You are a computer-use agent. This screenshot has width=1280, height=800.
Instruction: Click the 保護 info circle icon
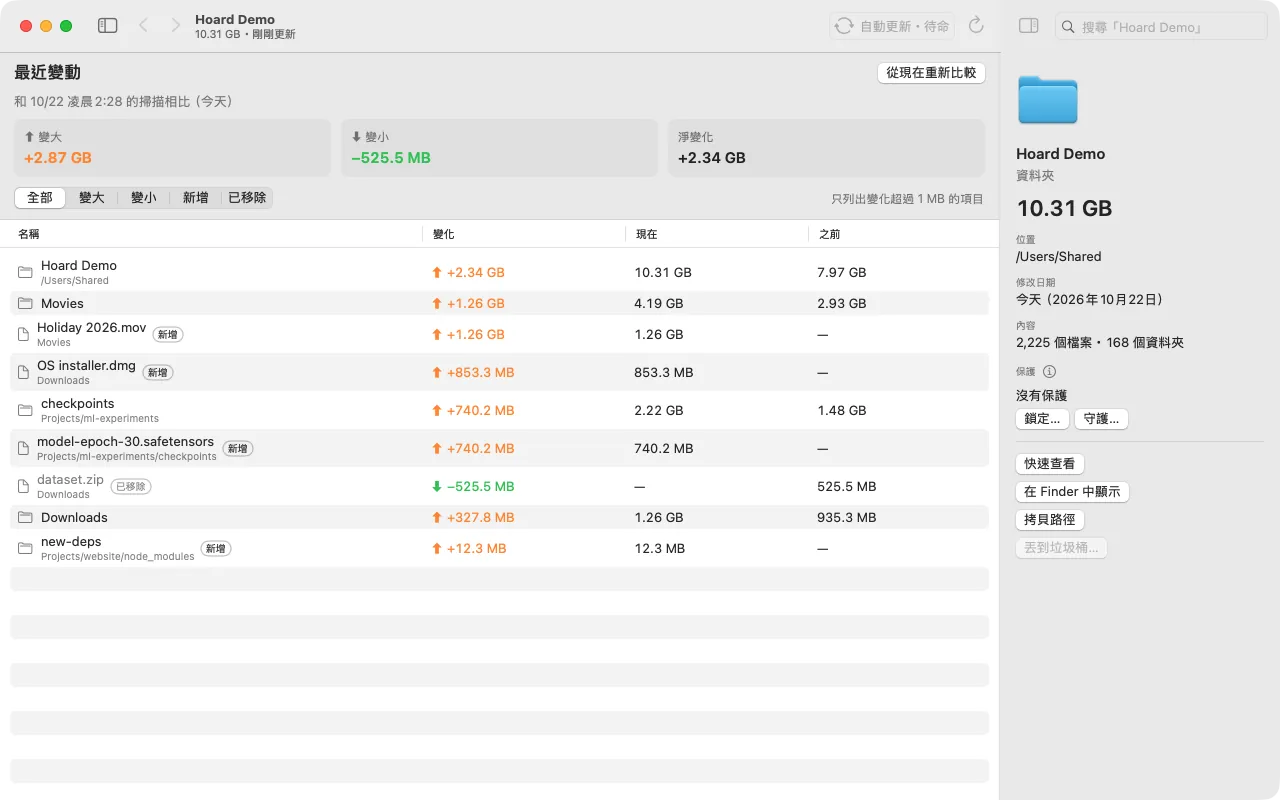point(1049,372)
